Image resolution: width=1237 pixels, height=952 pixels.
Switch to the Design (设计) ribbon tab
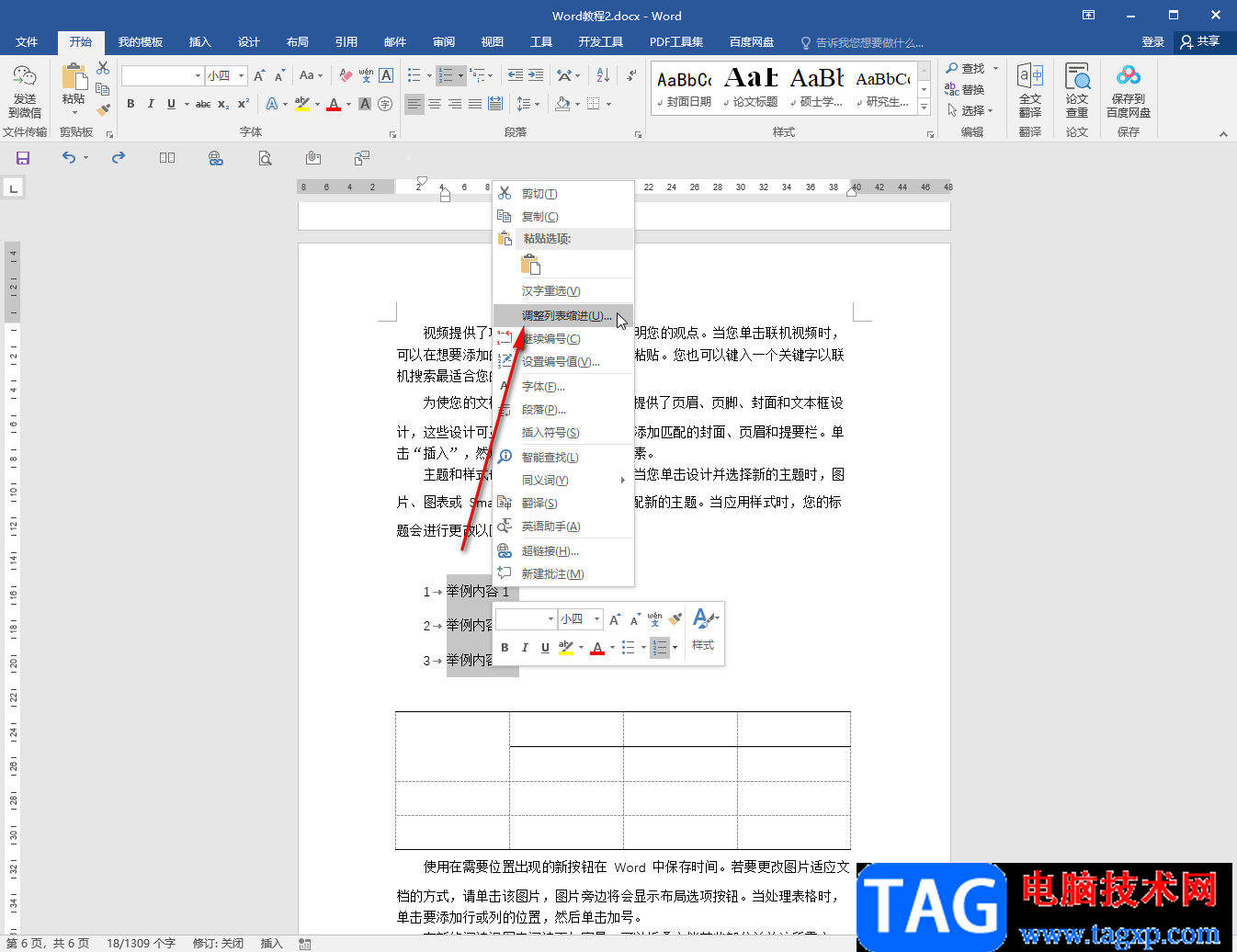248,42
